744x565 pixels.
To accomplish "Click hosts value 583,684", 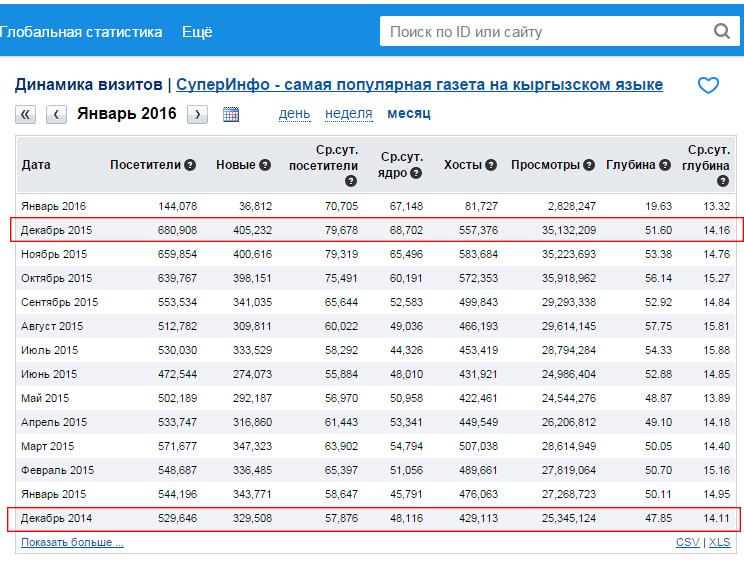I will pos(478,254).
